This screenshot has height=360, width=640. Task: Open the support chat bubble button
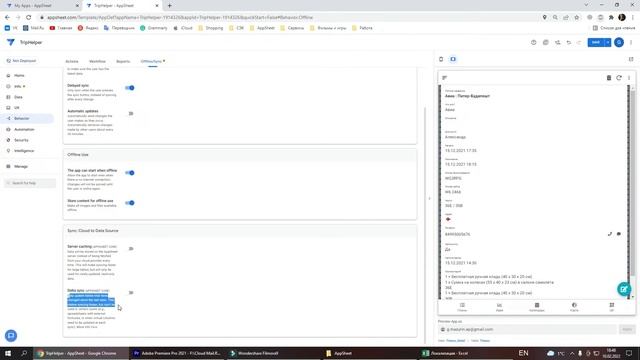tap(11, 336)
